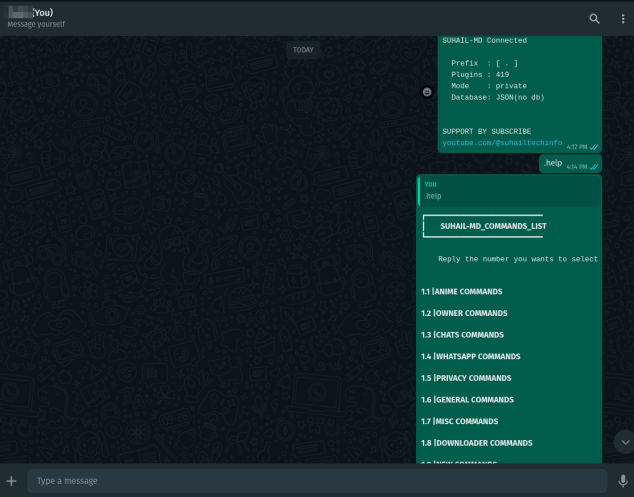Click the 4:12 PM read-receipt ticks

coord(594,147)
